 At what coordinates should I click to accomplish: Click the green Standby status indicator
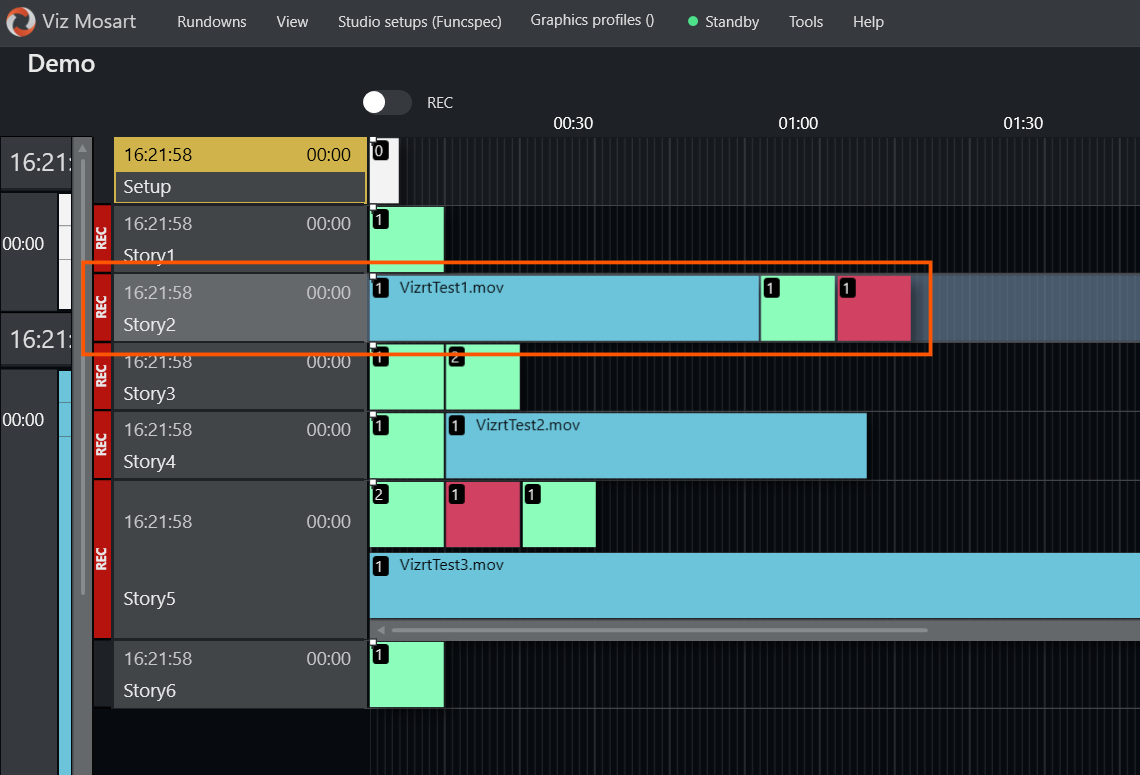[x=693, y=22]
